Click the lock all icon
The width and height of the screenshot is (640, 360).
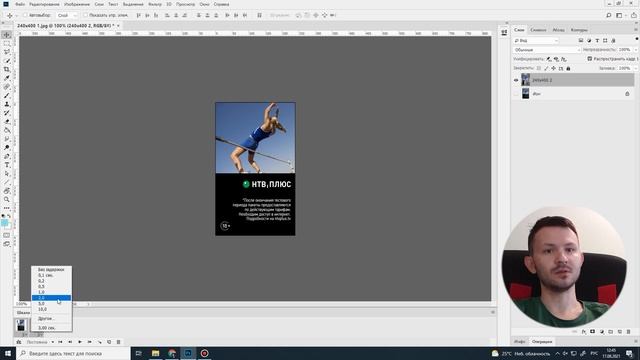pyautogui.click(x=568, y=69)
